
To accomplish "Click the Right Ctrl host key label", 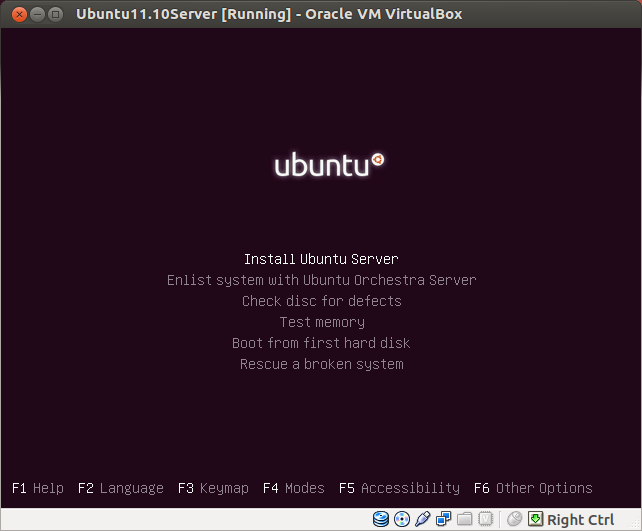I will click(581, 520).
